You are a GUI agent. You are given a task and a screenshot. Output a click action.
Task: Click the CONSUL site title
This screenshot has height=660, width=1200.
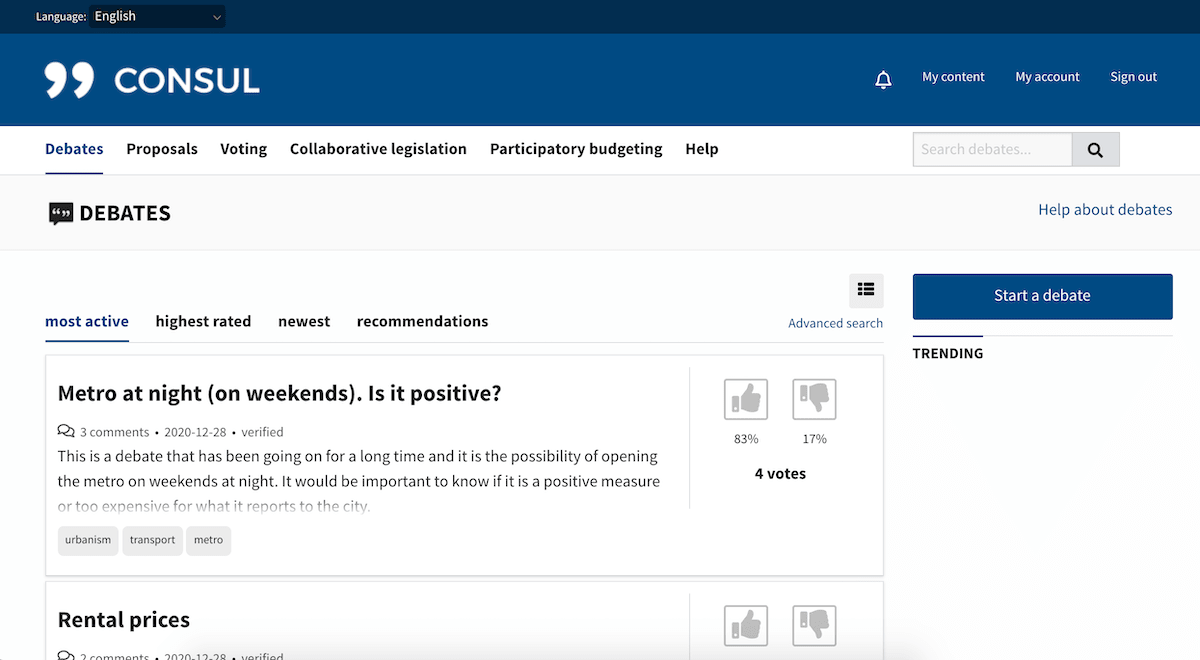pyautogui.click(x=187, y=80)
